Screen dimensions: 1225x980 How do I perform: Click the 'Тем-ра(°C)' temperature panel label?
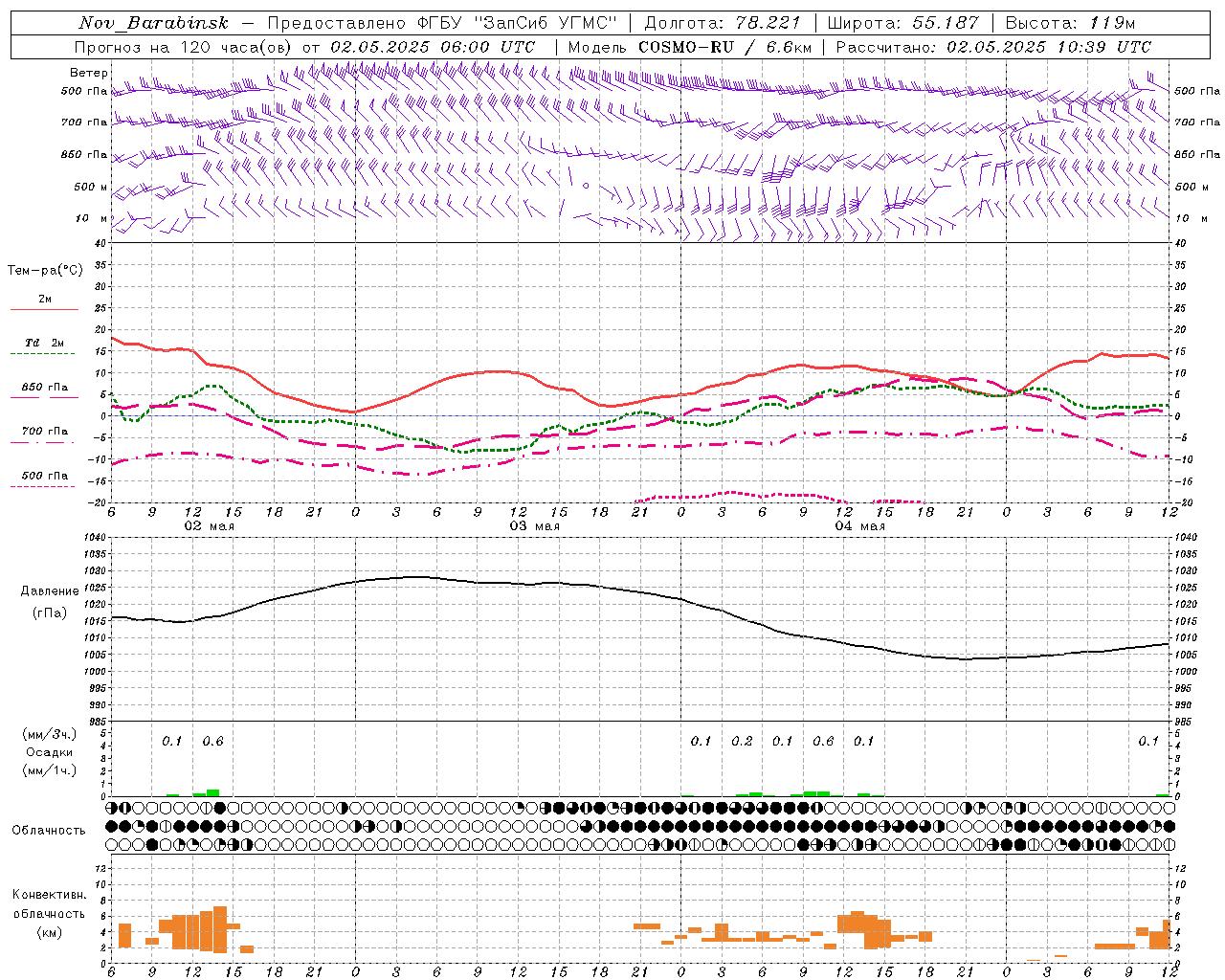pyautogui.click(x=45, y=271)
